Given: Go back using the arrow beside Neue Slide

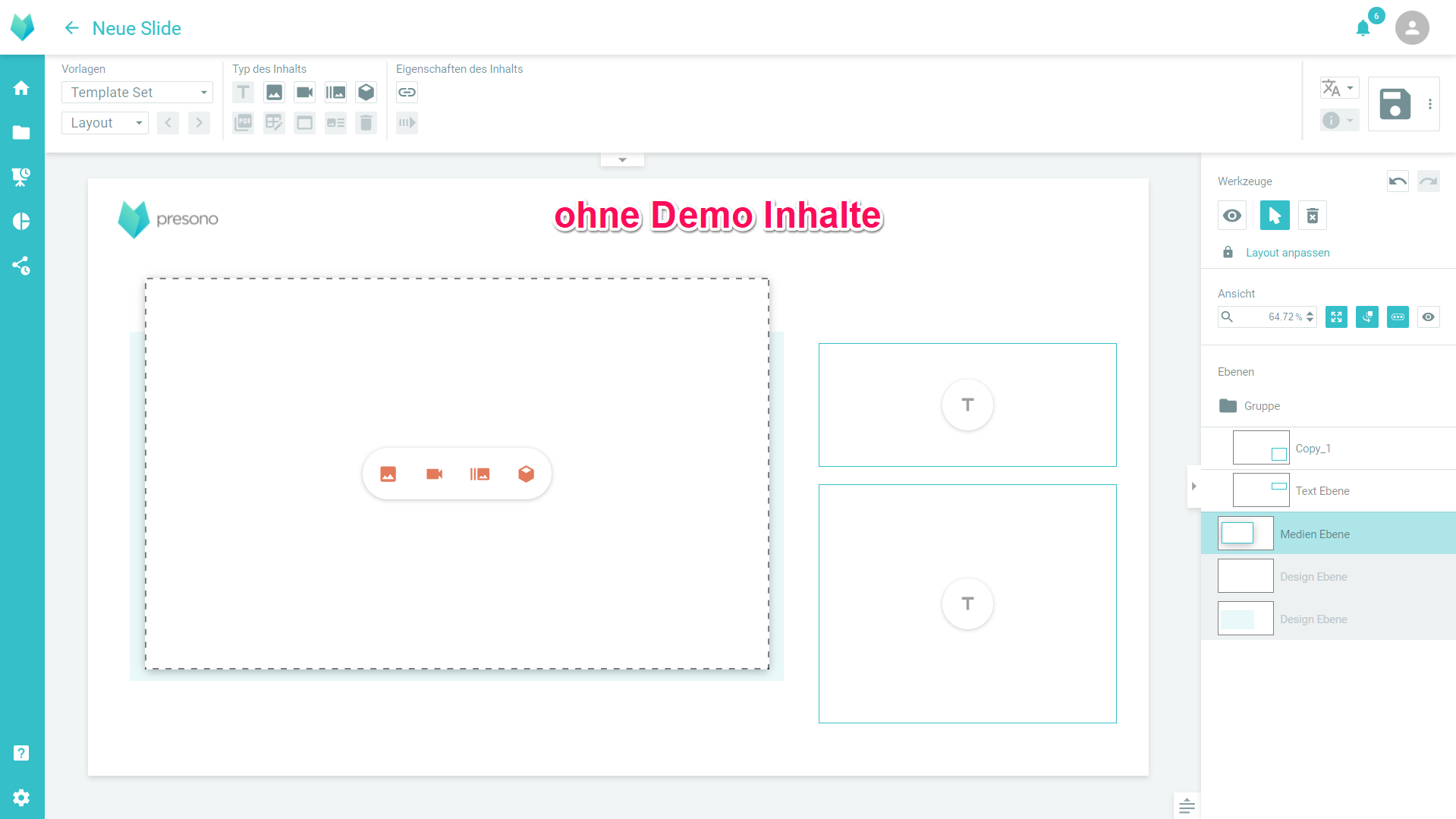Looking at the screenshot, I should 72,28.
